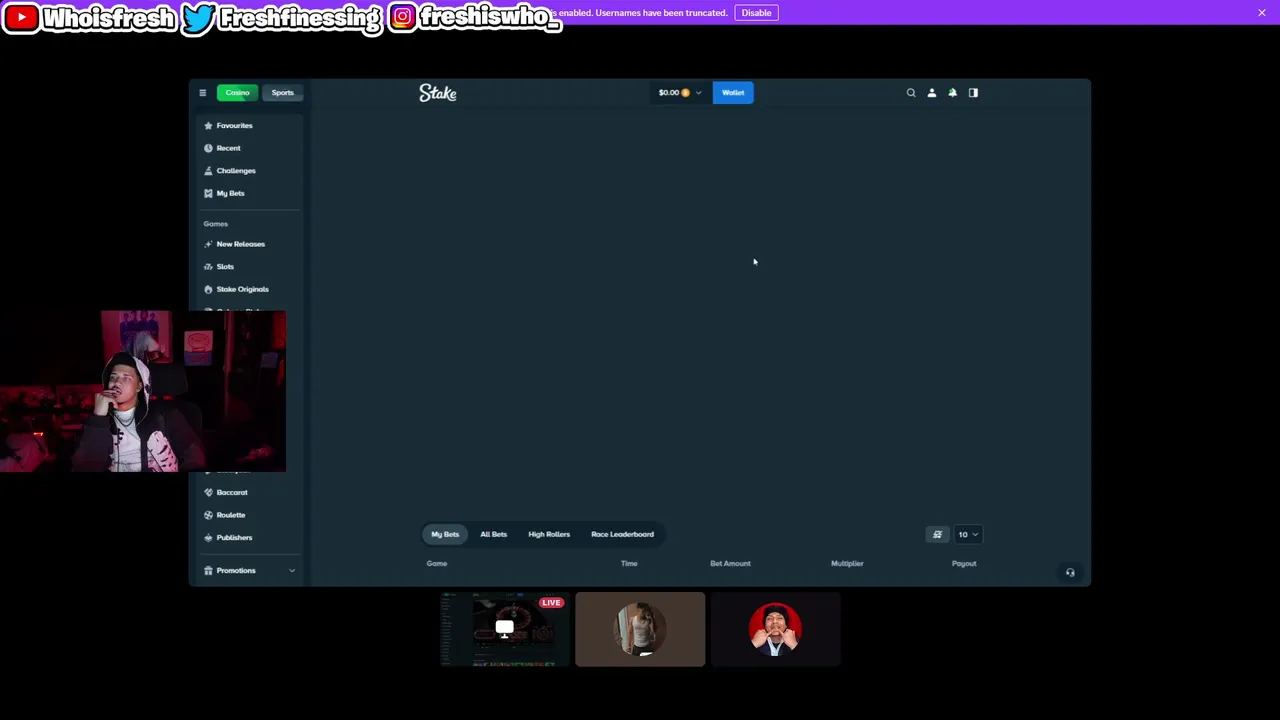The width and height of the screenshot is (1280, 720).
Task: Click the Games section label
Action: coord(215,224)
